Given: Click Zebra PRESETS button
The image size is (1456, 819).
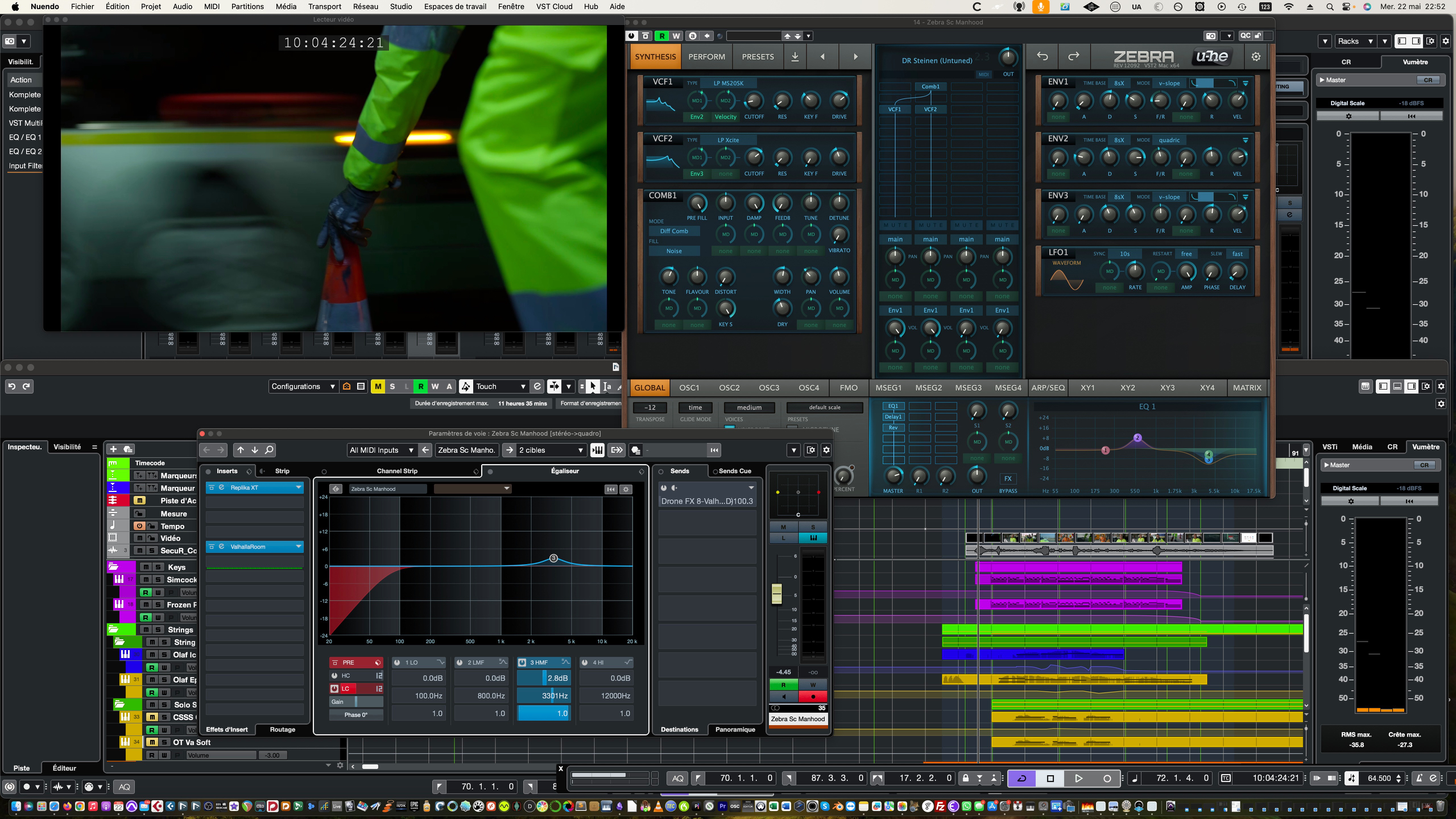Looking at the screenshot, I should click(x=758, y=56).
